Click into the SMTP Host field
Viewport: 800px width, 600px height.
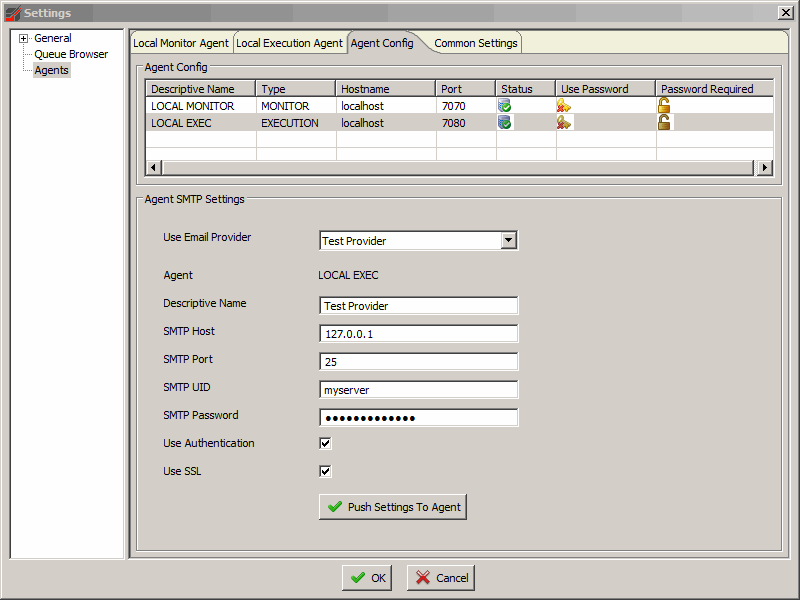(418, 334)
